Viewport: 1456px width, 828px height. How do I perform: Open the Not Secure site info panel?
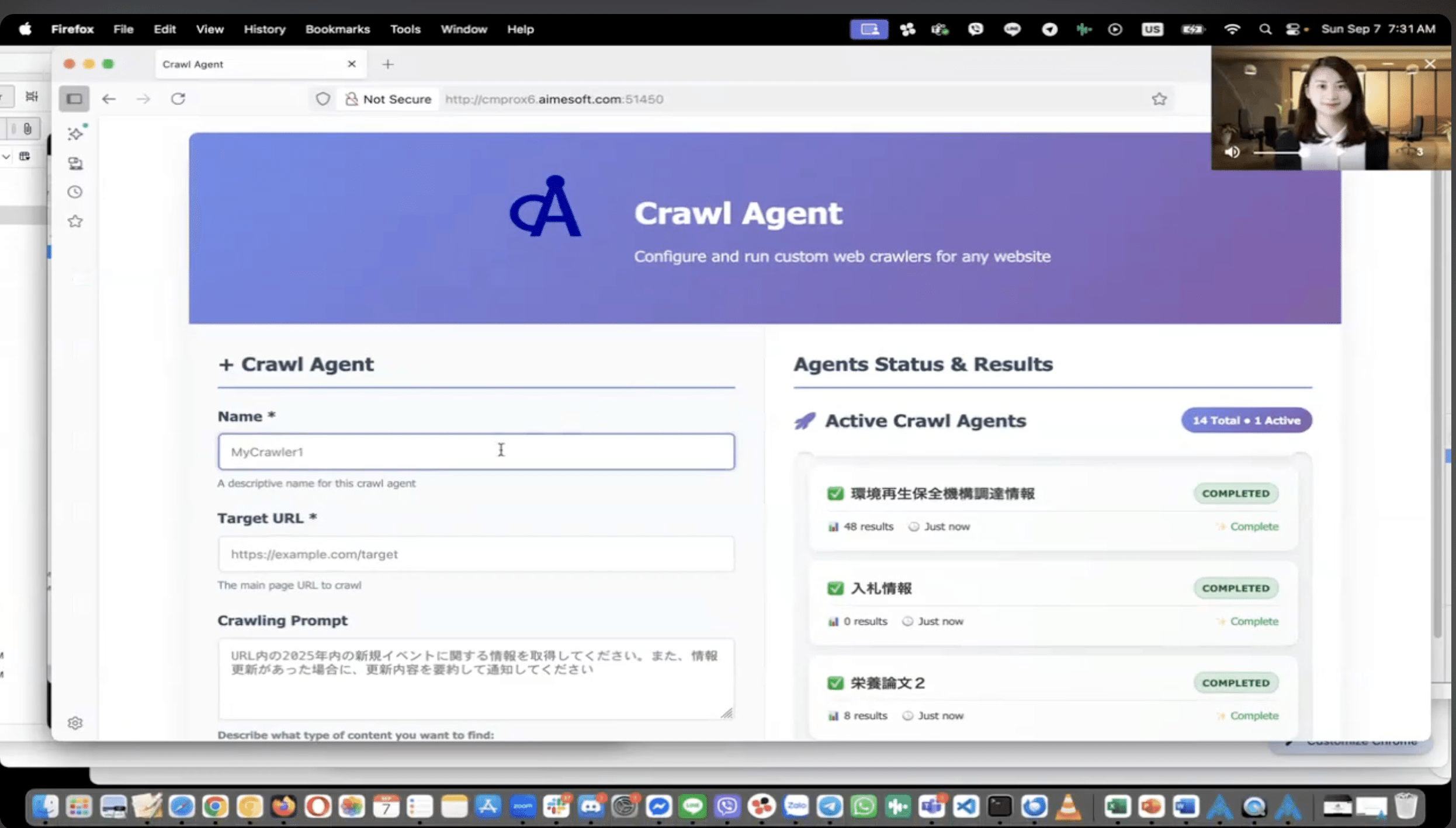(388, 99)
